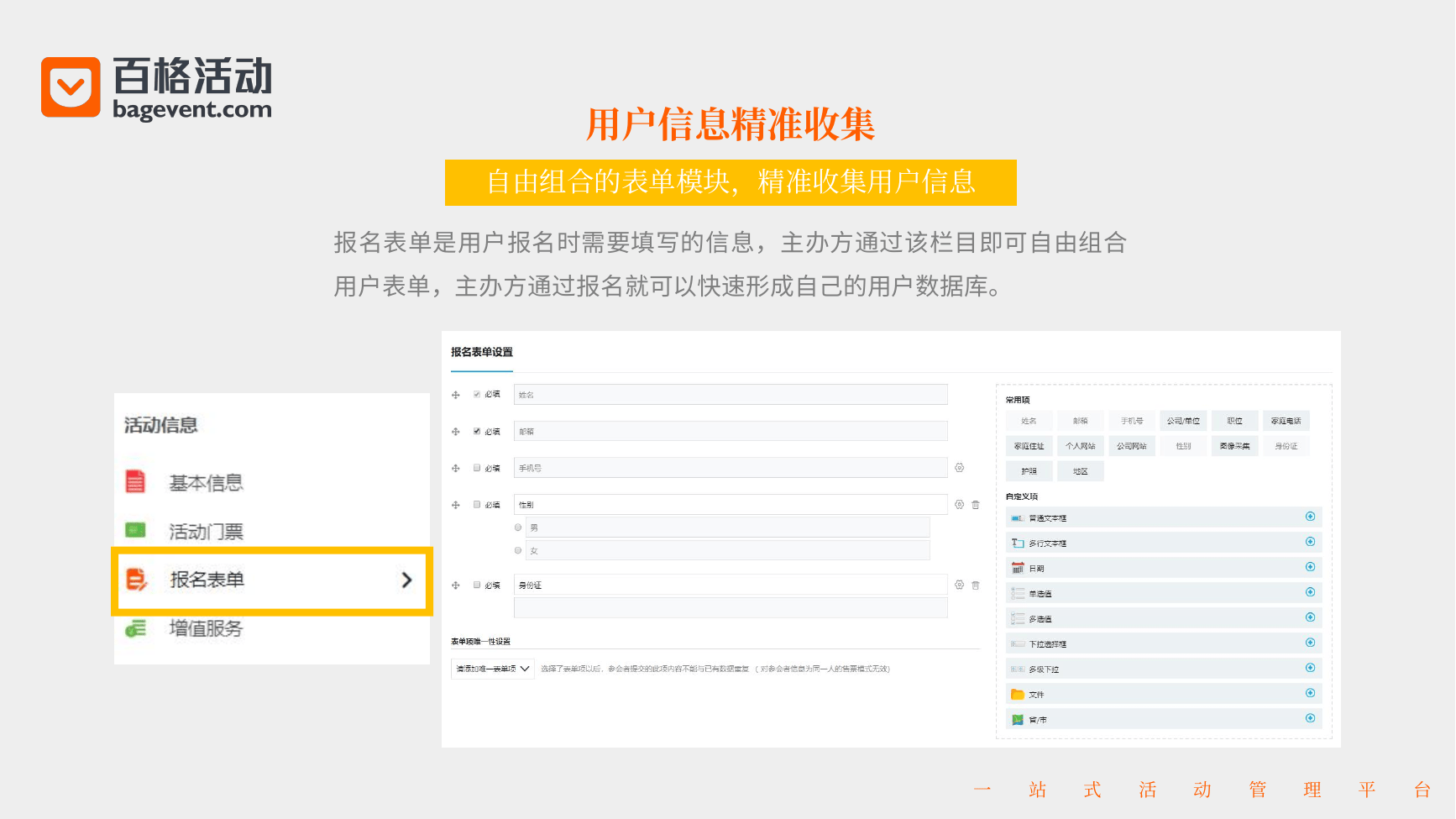Delete the 身份证 field with trash icon
The width and height of the screenshot is (1456, 819).
pyautogui.click(x=976, y=585)
